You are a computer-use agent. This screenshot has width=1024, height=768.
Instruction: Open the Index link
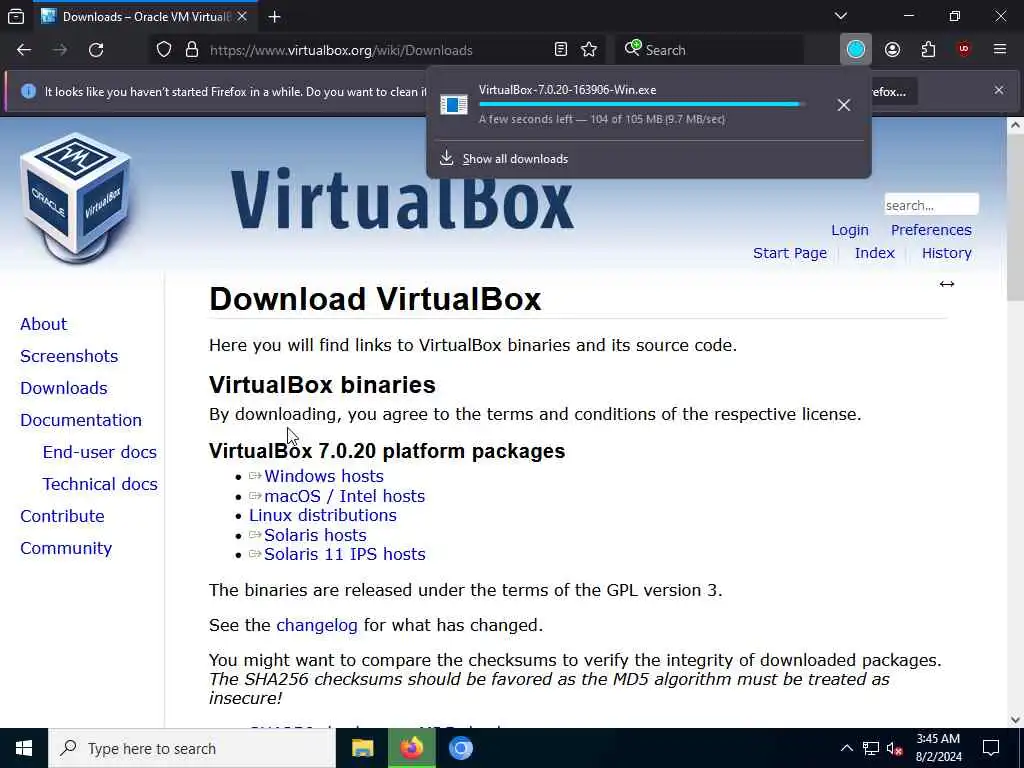point(874,253)
